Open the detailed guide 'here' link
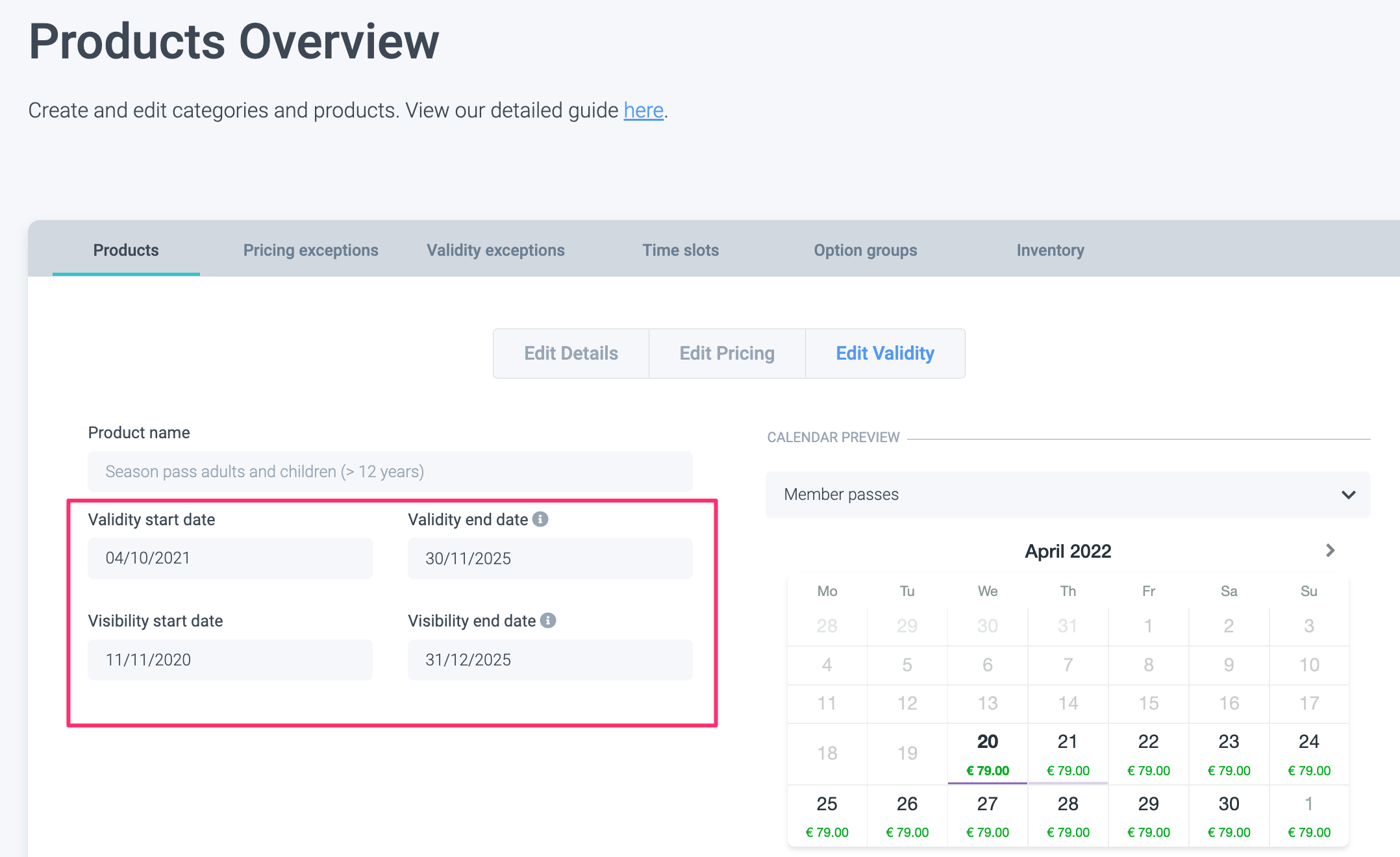The height and width of the screenshot is (857, 1400). tap(643, 110)
